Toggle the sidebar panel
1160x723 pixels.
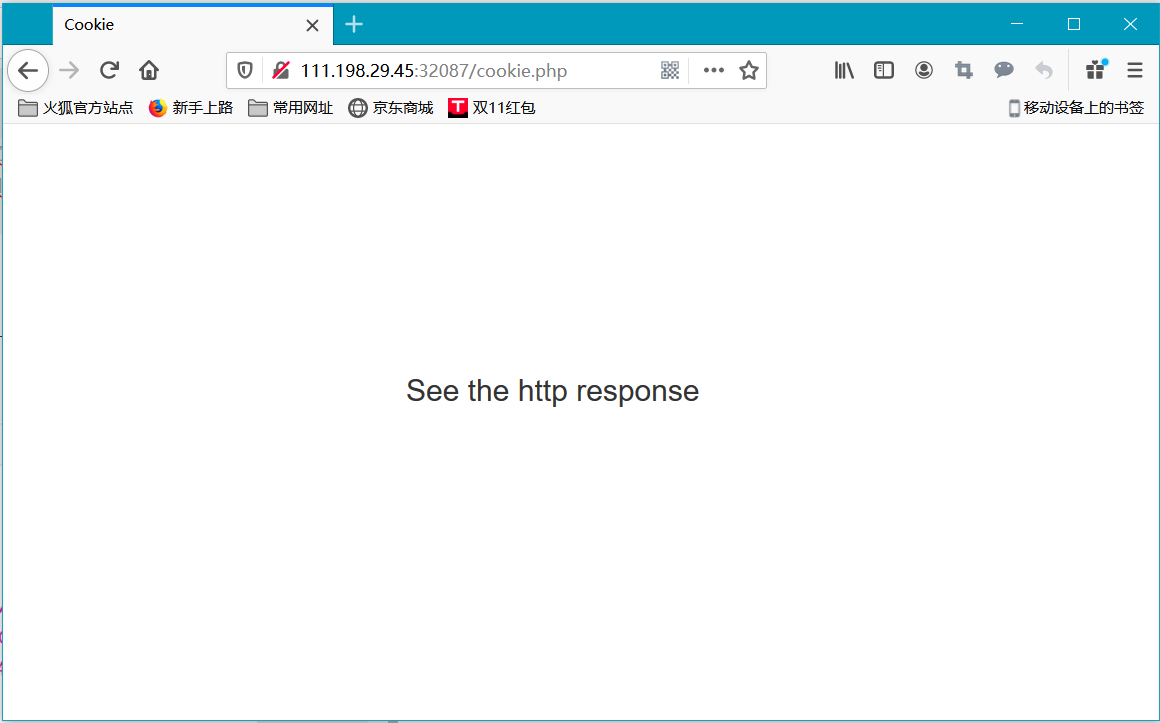click(884, 70)
